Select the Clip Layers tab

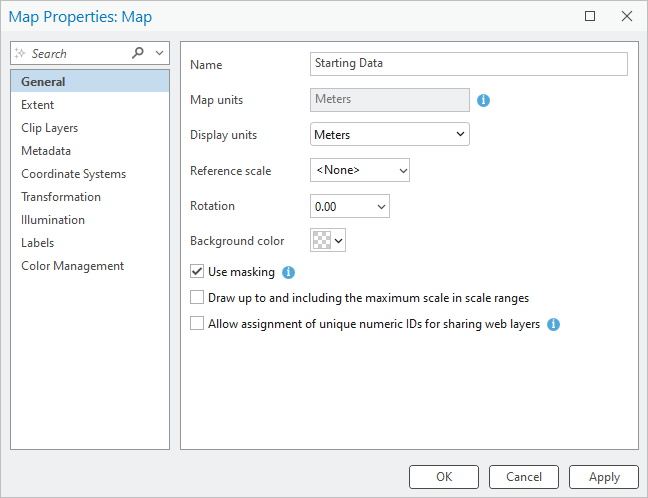click(49, 128)
